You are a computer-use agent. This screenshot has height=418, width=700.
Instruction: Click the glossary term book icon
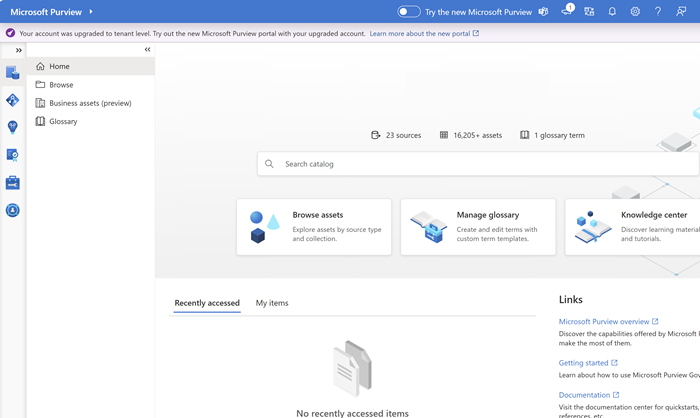click(x=525, y=135)
